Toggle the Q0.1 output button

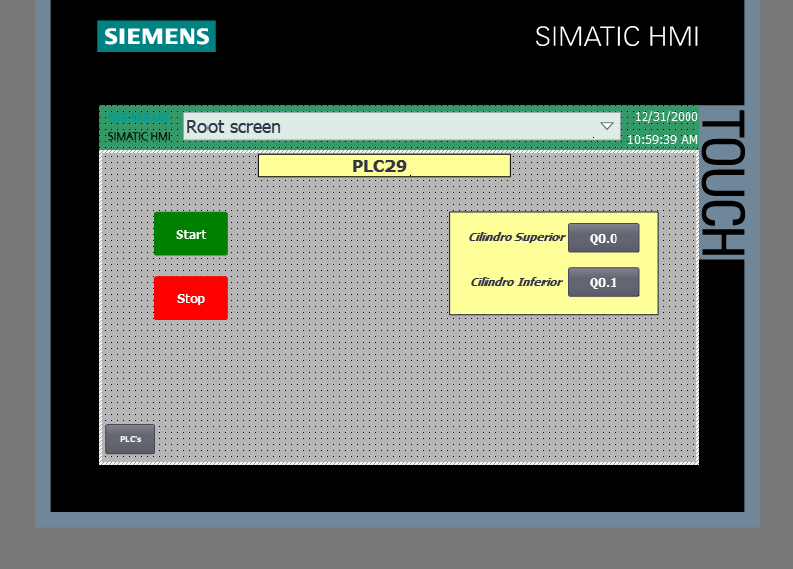603,282
